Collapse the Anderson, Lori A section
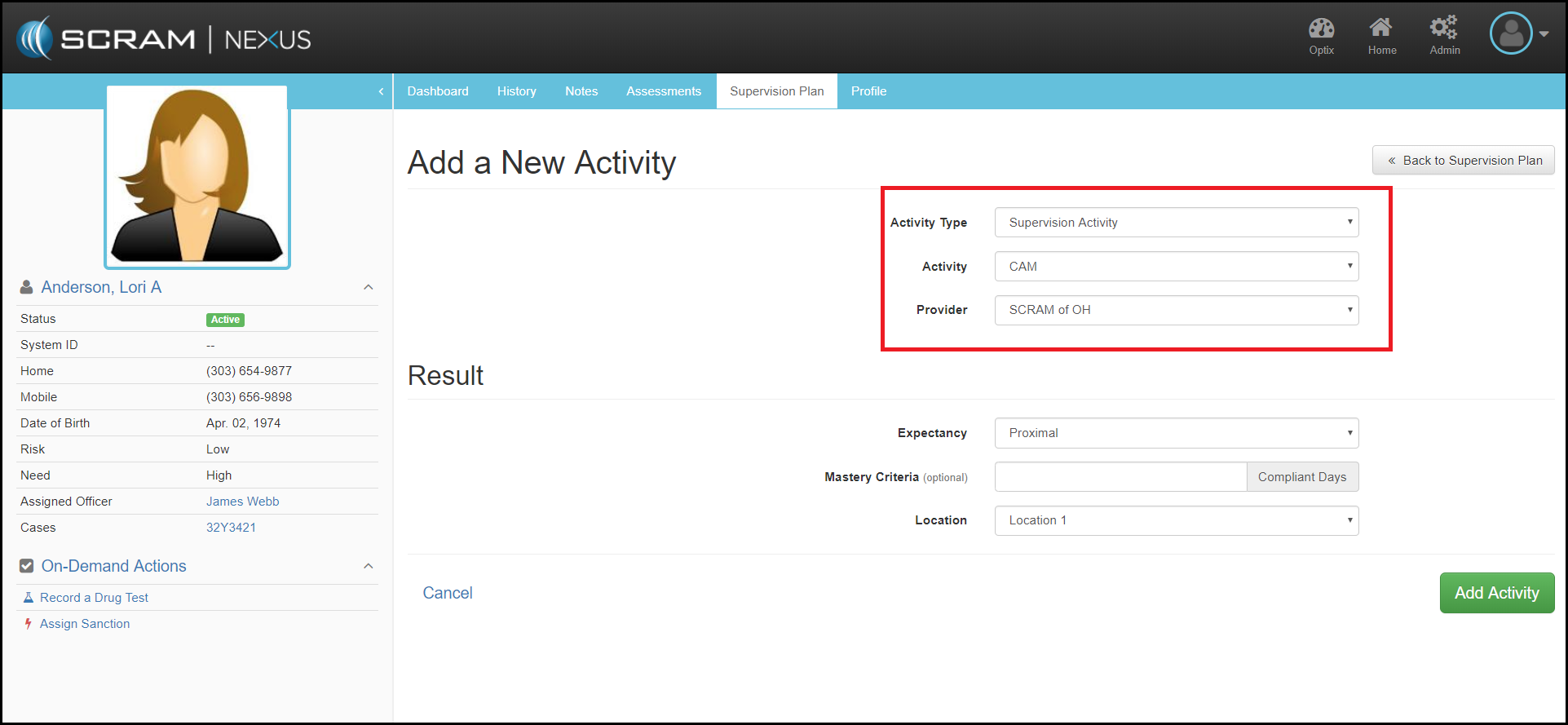 369,287
